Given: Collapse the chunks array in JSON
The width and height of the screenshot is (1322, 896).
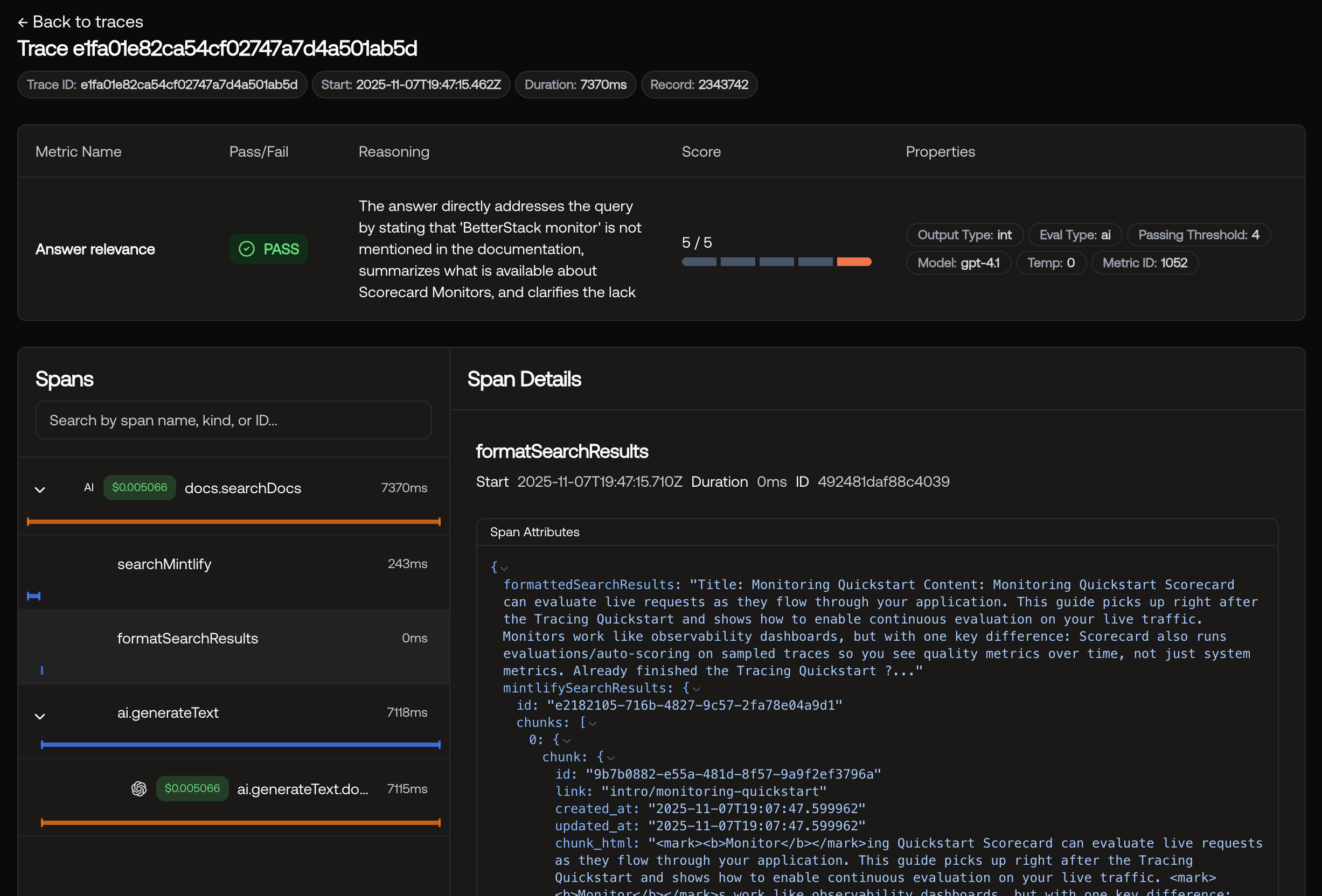Looking at the screenshot, I should coord(593,723).
